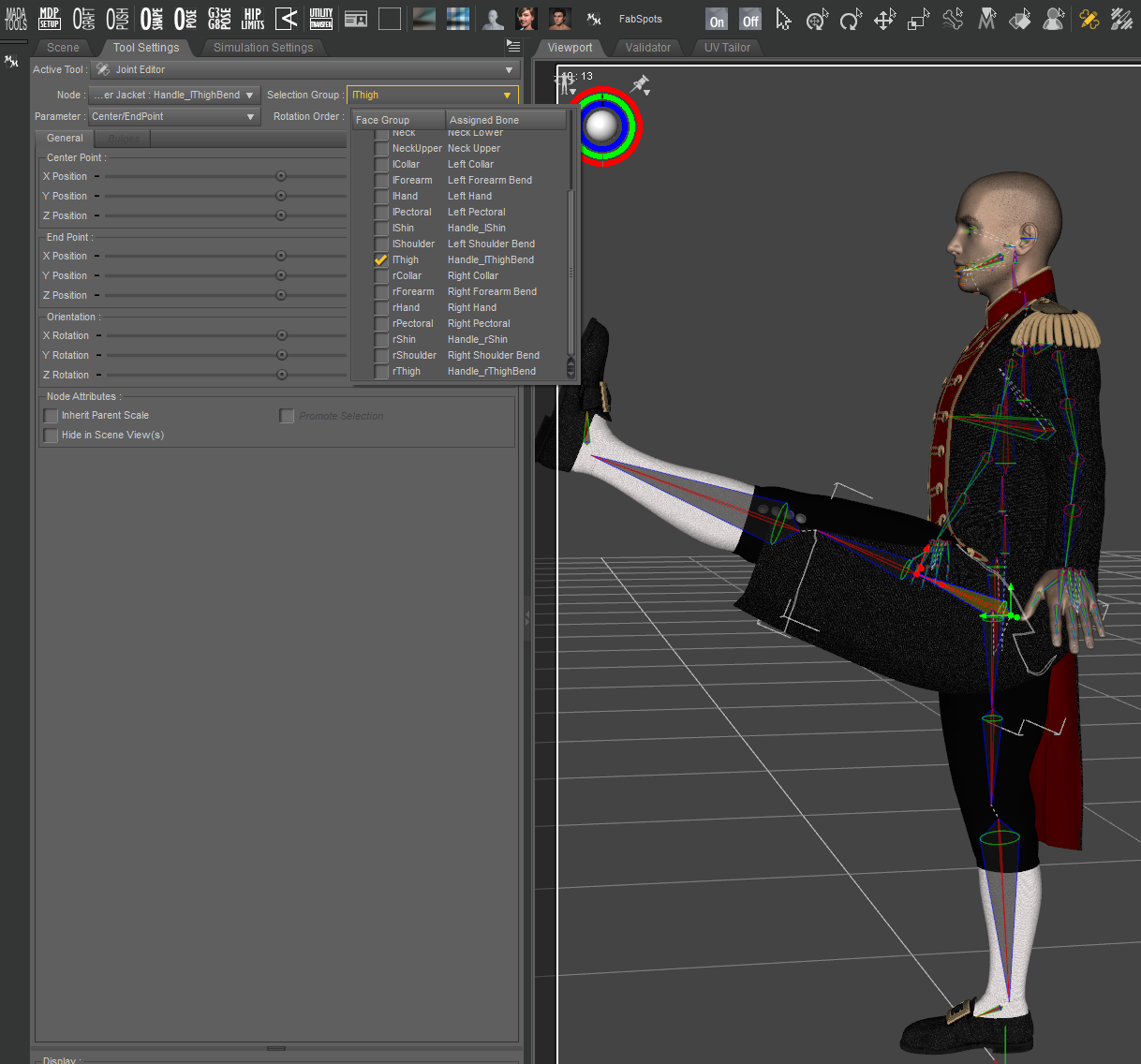Check the rShin face group checkbox

381,340
